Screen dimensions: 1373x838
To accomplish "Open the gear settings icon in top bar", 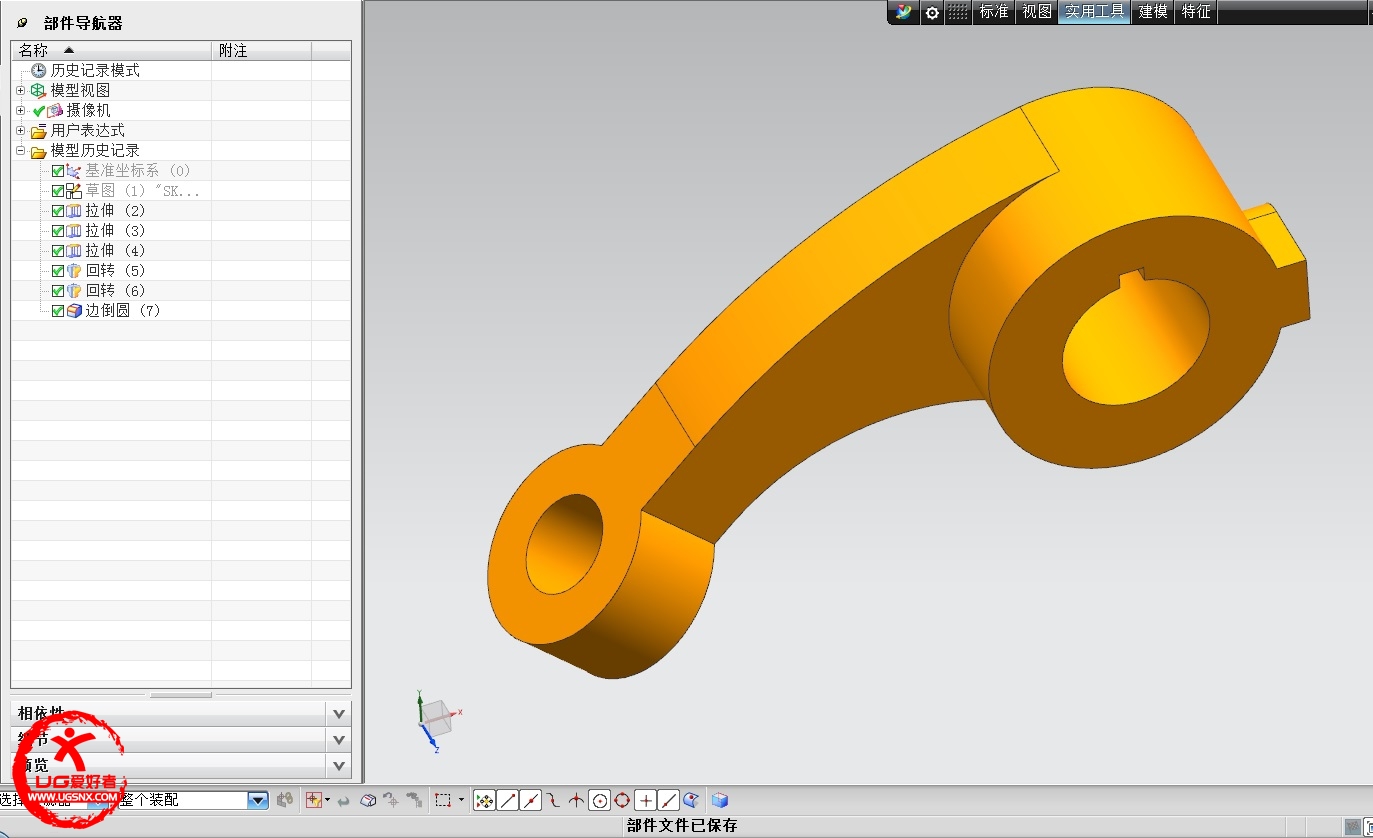I will pos(932,12).
